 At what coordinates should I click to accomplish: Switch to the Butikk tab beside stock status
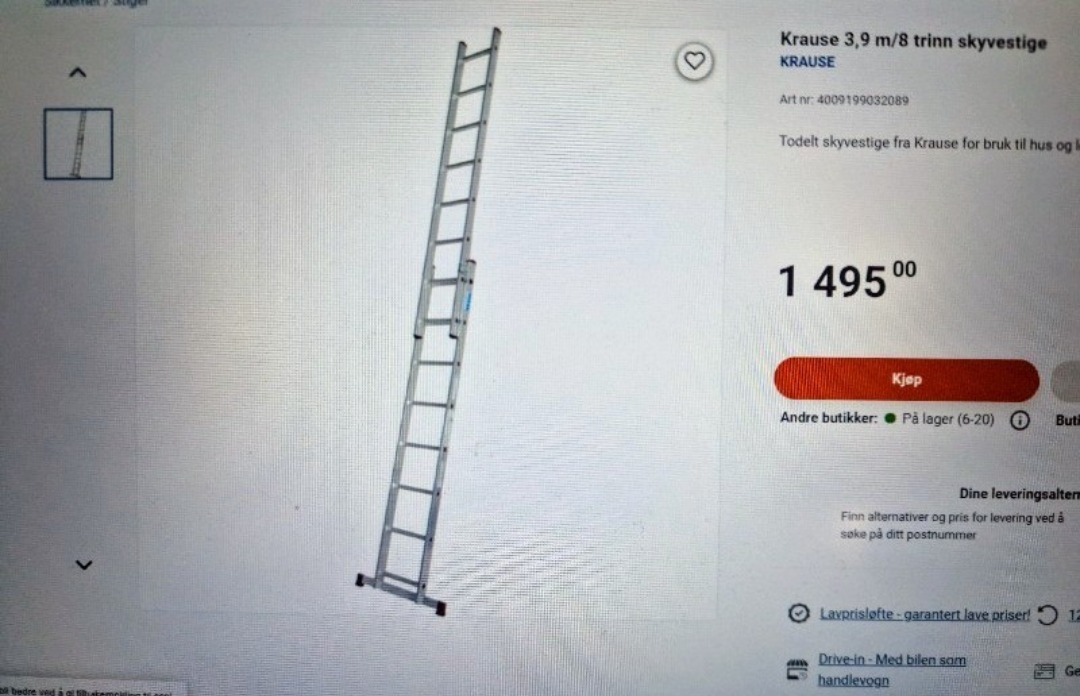1068,420
